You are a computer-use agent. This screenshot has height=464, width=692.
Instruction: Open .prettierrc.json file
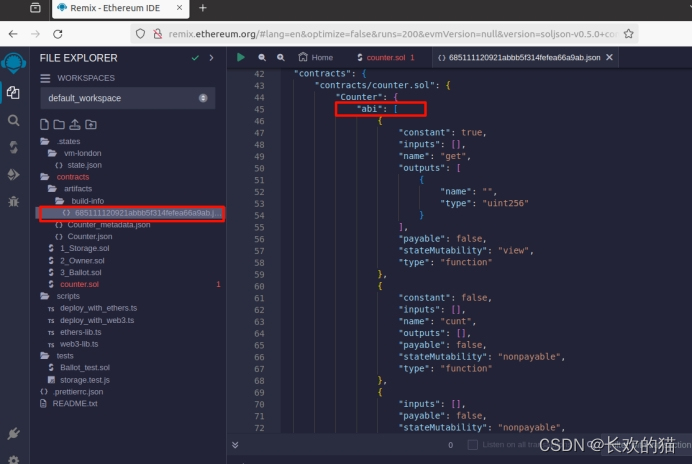point(72,392)
